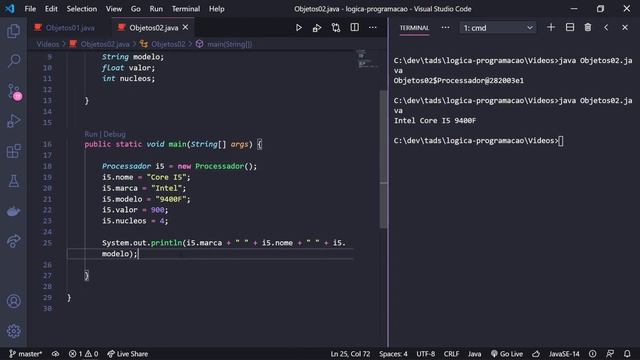The image size is (640, 360).
Task: Click the Debug CodeLens above main
Action: [115, 134]
